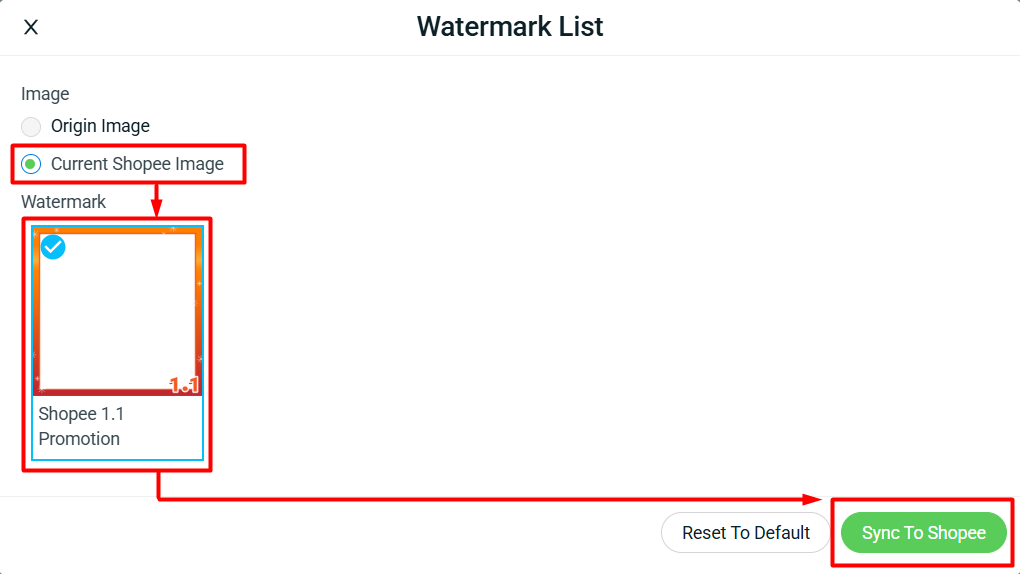Click the white center of watermark preview
Viewport: 1020px width, 574px height.
point(118,311)
